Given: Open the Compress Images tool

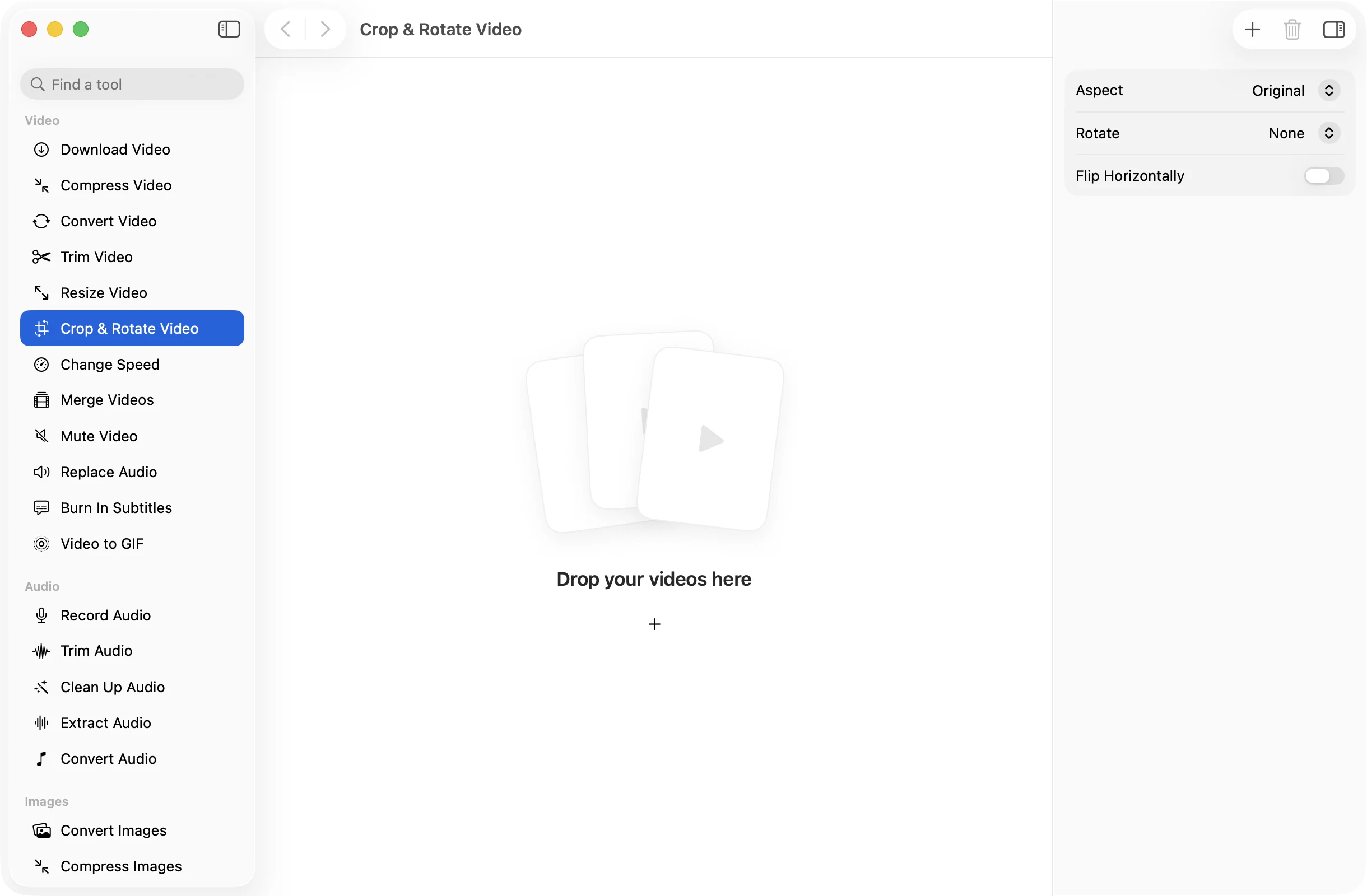Looking at the screenshot, I should [x=132, y=866].
